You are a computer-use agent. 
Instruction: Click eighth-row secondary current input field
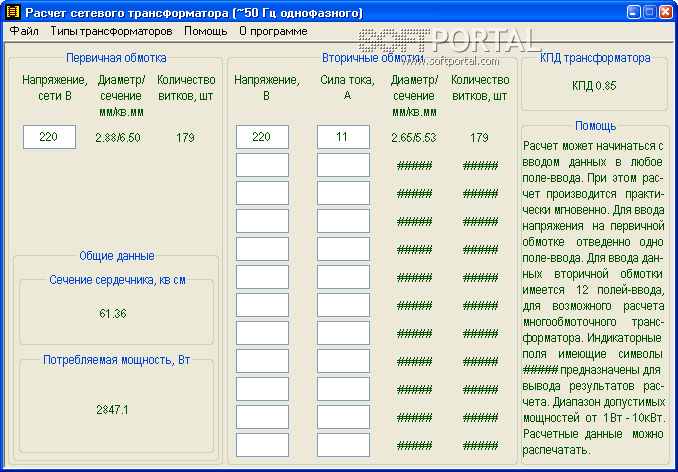pyautogui.click(x=343, y=333)
